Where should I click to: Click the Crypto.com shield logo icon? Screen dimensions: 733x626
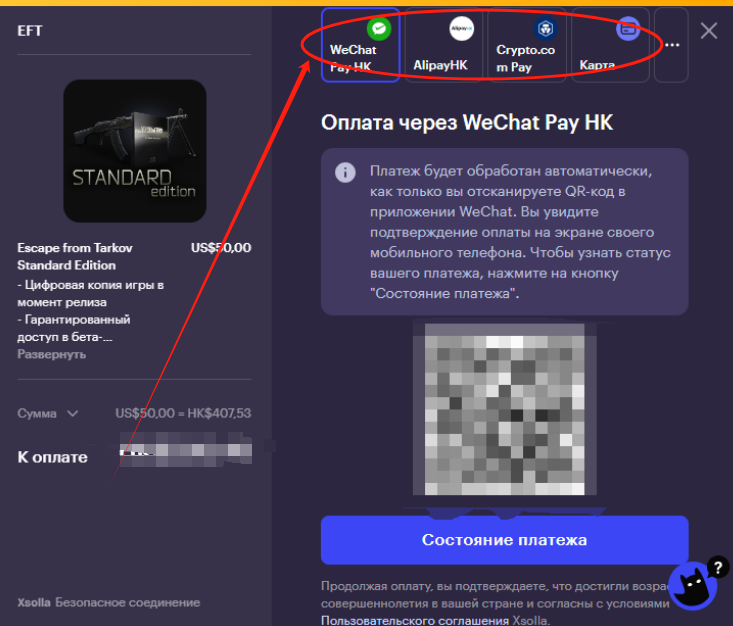coord(545,29)
